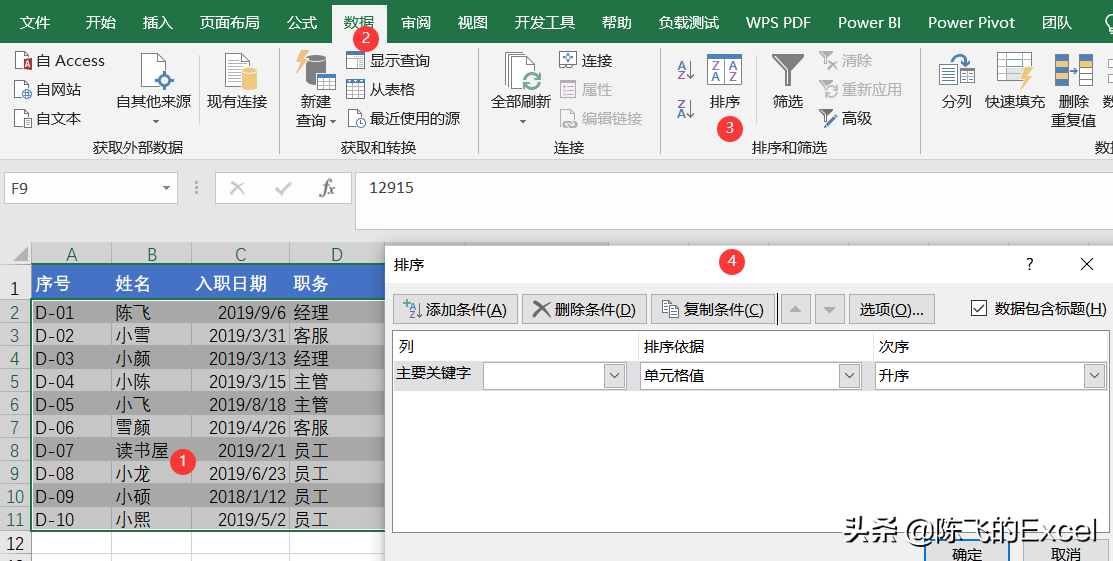Open sort dialog help question mark
This screenshot has width=1113, height=561.
click(1030, 265)
